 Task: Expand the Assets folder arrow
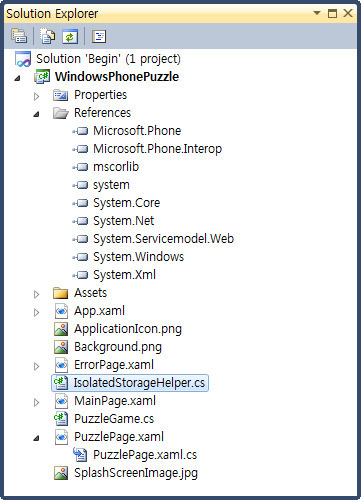36,294
